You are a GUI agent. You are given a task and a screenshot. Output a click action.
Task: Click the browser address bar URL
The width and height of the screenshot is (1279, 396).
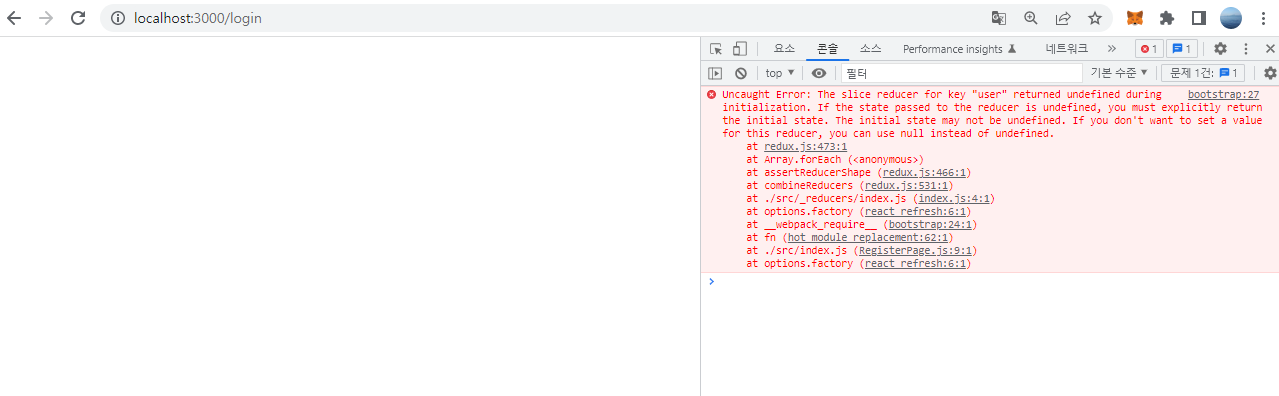198,18
